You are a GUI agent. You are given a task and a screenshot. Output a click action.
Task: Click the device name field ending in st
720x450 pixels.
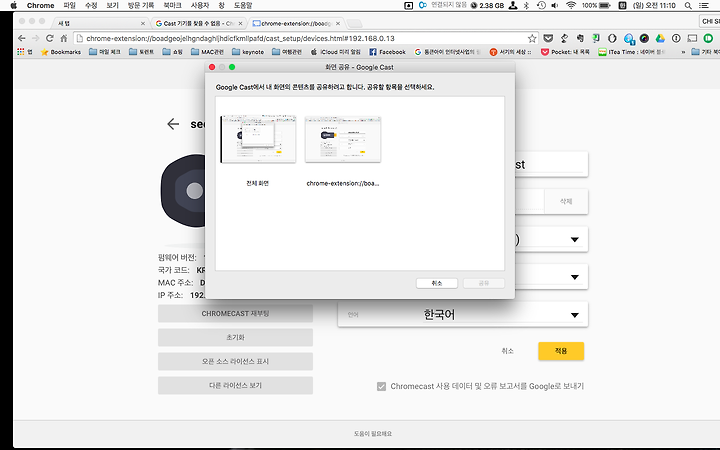(551, 164)
